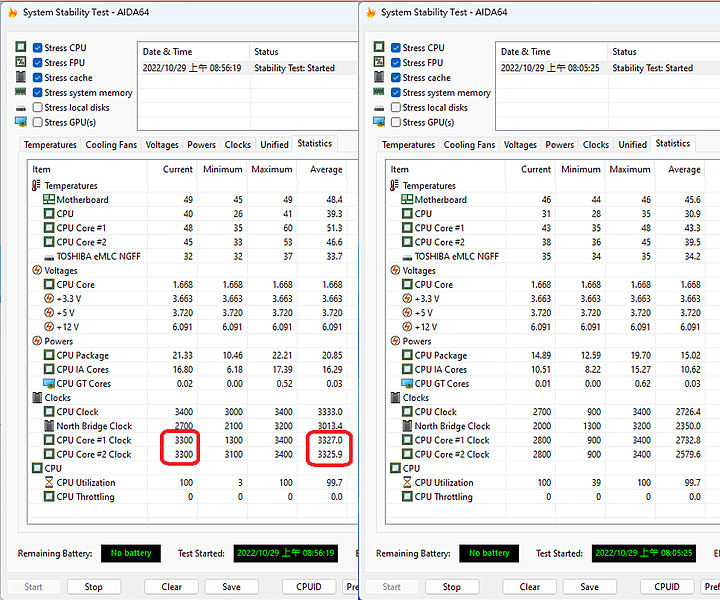
Task: Select CPU Throttling row in left window
Action: coord(193,497)
